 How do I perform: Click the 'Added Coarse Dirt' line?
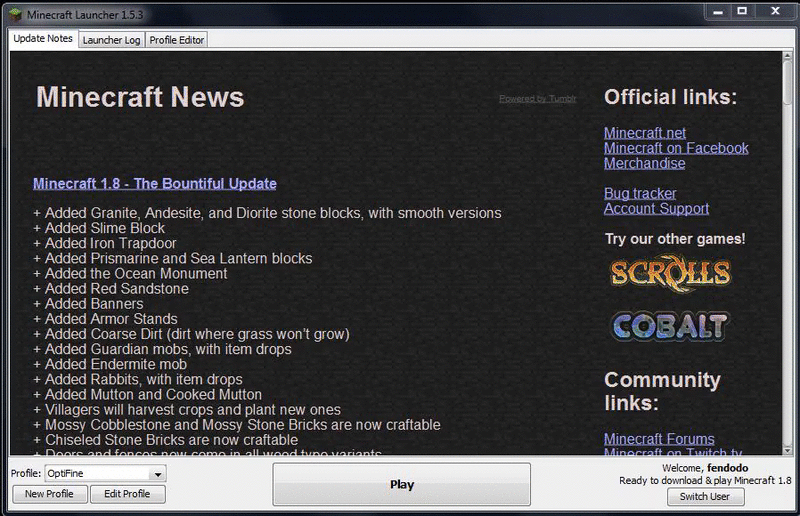coord(191,334)
